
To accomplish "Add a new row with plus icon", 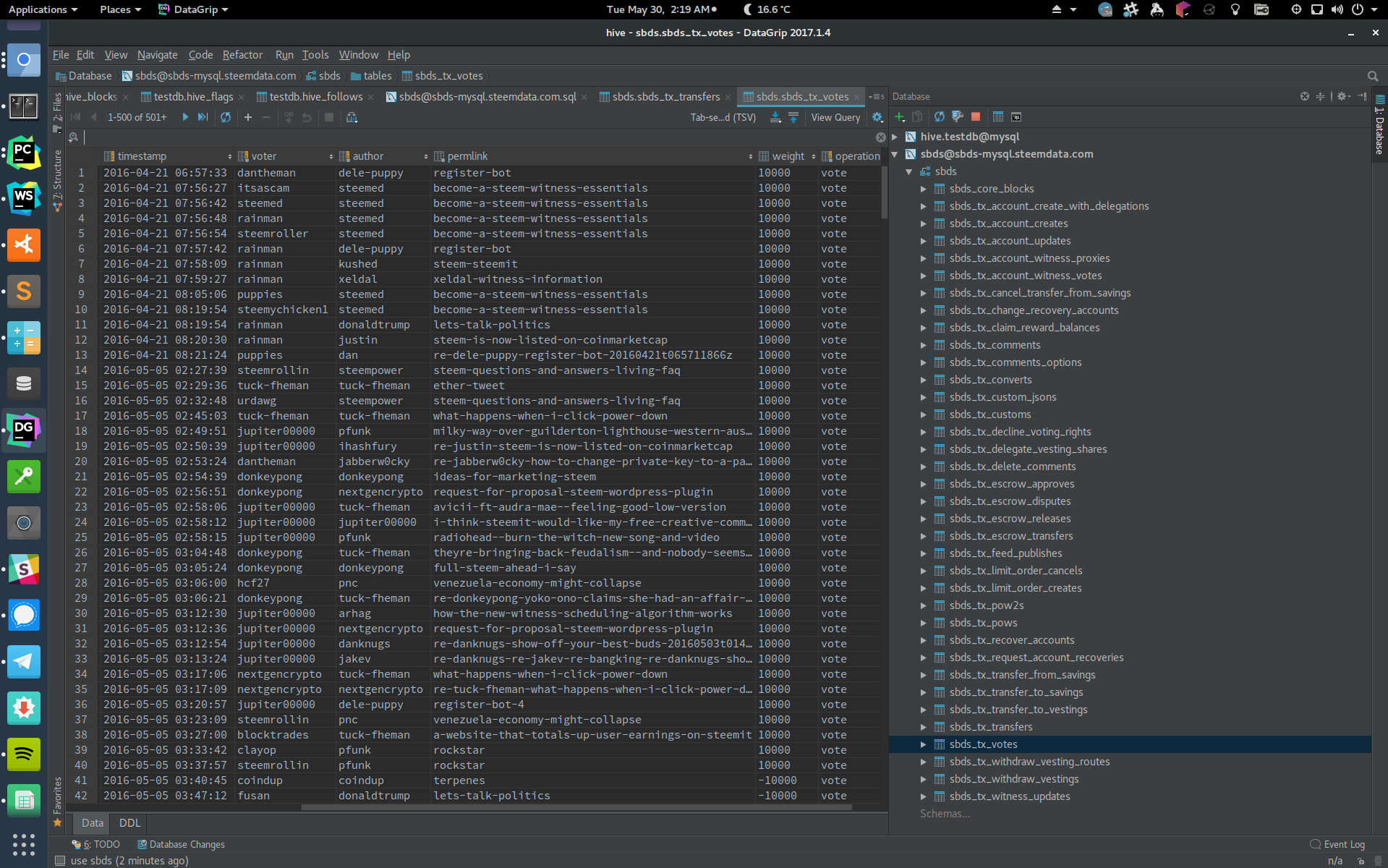I will [248, 117].
